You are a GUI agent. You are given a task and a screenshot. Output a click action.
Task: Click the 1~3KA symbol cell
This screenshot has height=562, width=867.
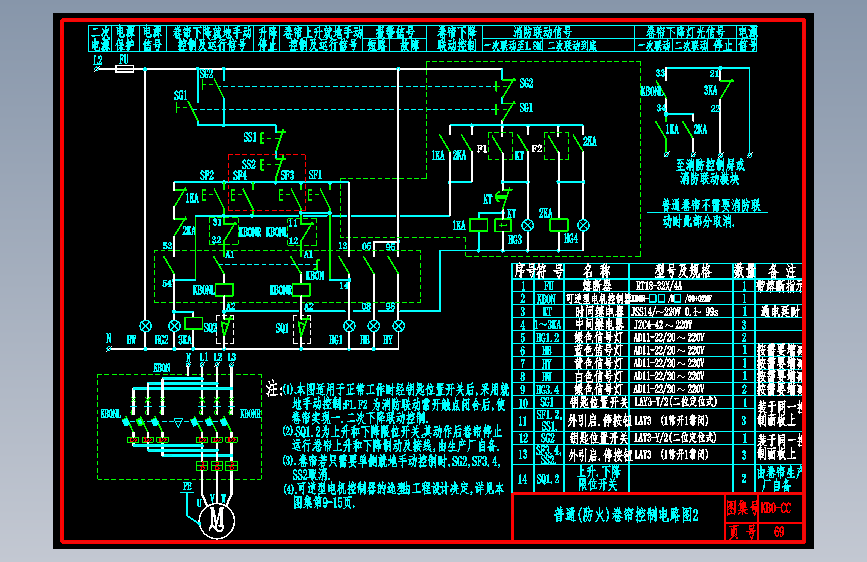(x=549, y=325)
